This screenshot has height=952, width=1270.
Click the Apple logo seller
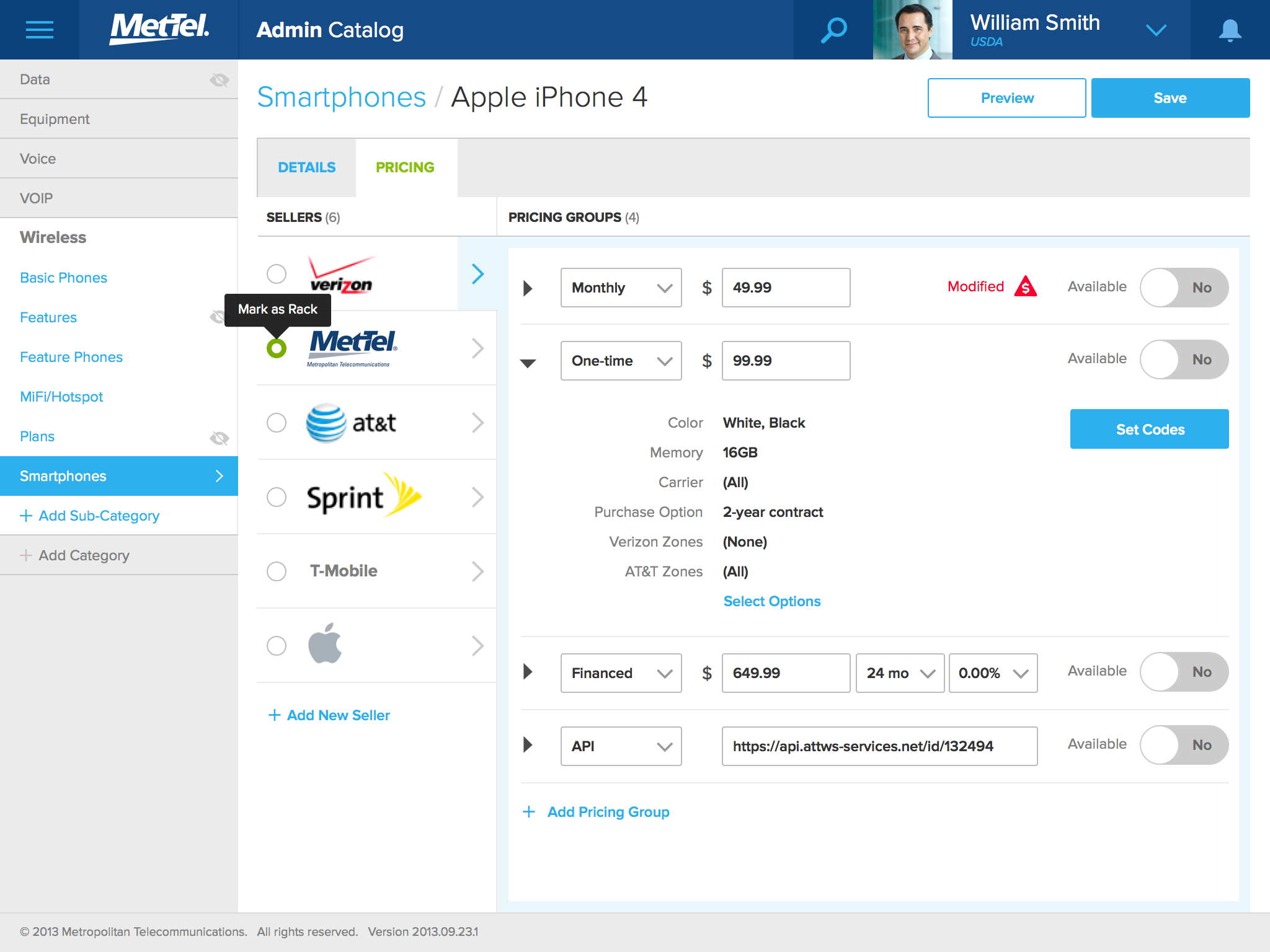point(326,645)
